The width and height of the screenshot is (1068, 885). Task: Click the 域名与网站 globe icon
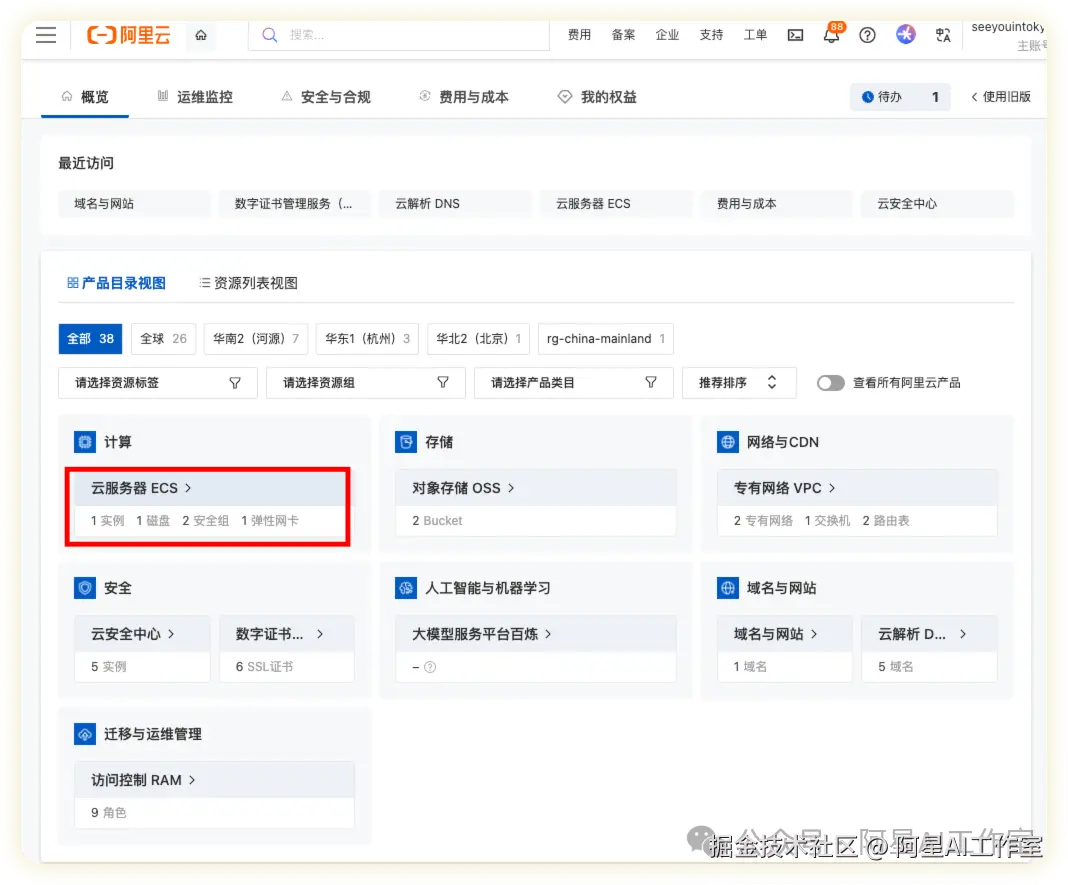[x=728, y=588]
